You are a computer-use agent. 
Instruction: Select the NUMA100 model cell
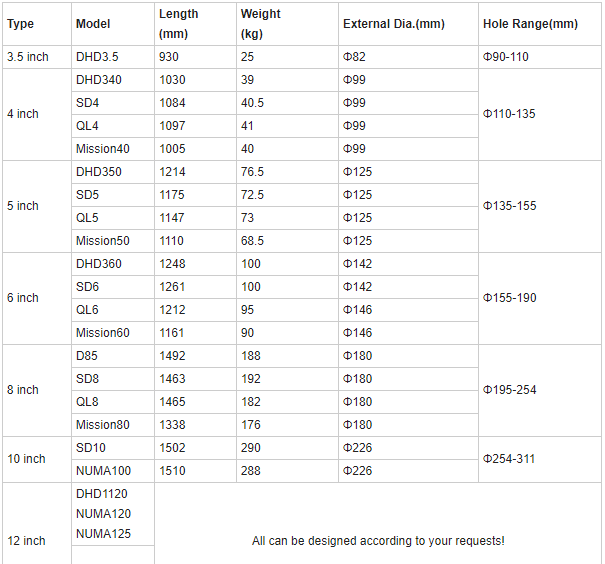coord(102,471)
